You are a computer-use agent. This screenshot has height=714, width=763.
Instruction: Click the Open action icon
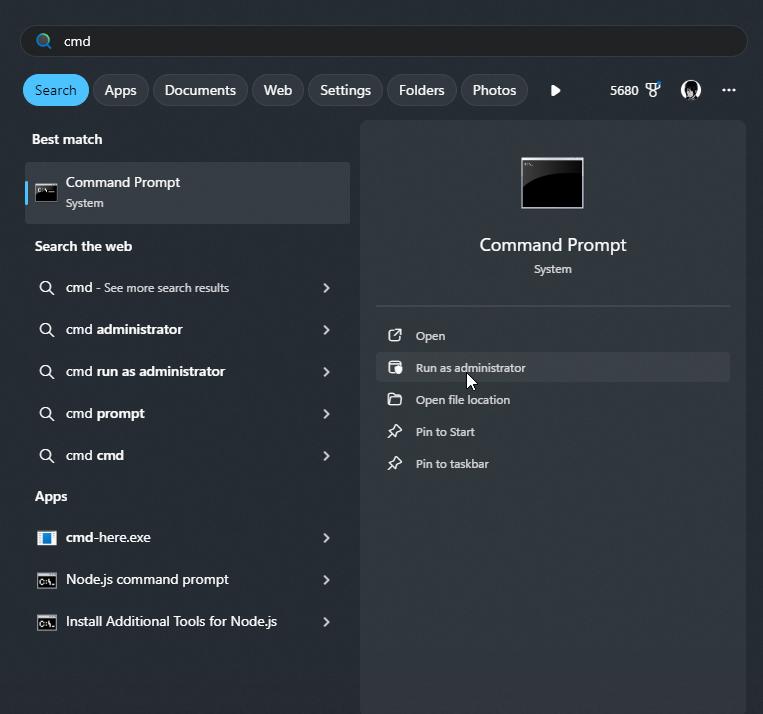click(395, 335)
